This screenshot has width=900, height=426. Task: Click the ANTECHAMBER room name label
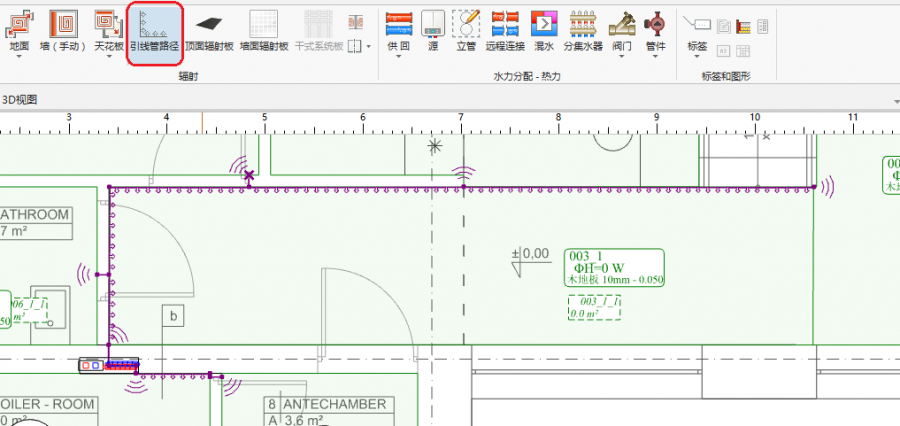click(x=334, y=404)
